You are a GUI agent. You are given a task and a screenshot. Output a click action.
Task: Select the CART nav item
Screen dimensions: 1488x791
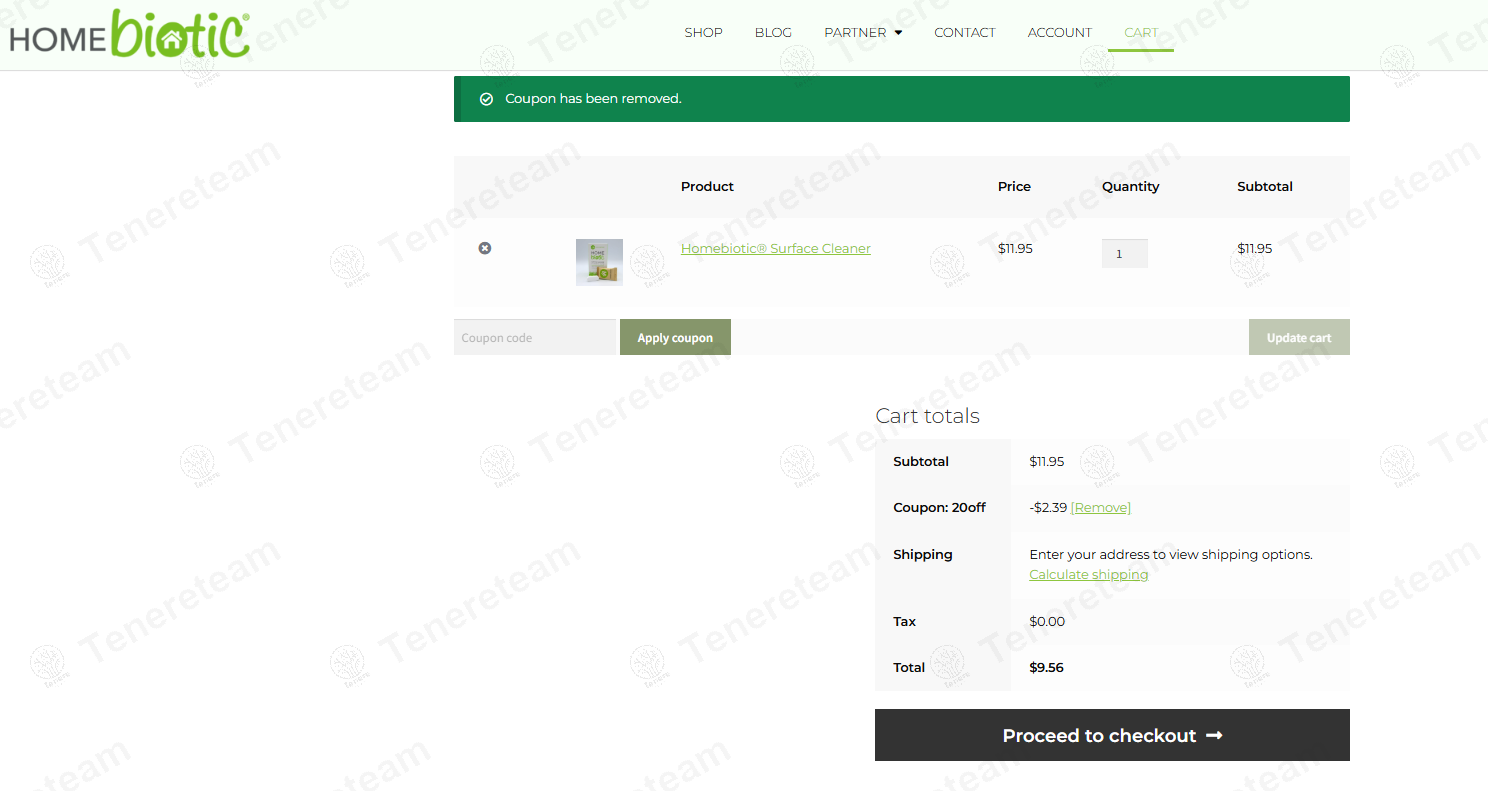point(1141,33)
